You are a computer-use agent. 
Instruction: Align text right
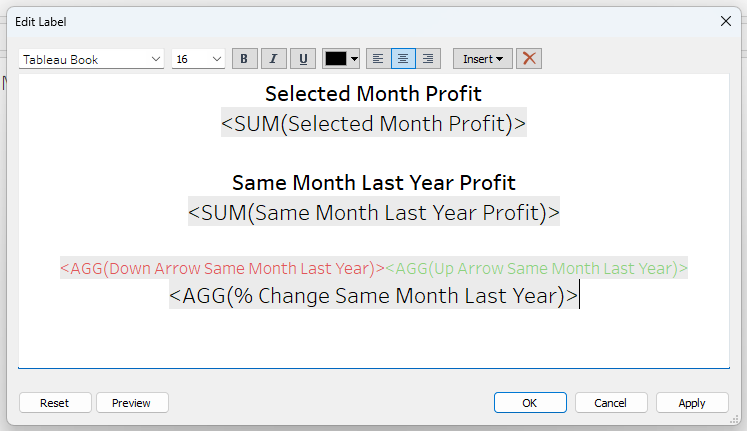tap(428, 59)
